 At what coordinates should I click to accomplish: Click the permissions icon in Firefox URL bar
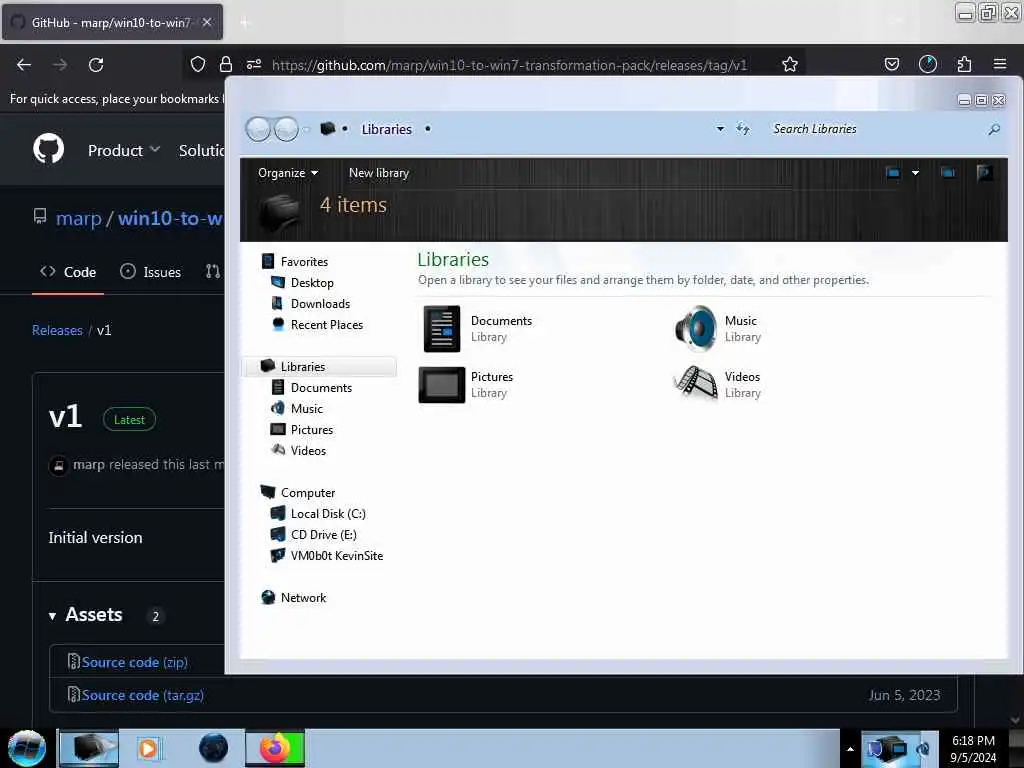point(254,64)
